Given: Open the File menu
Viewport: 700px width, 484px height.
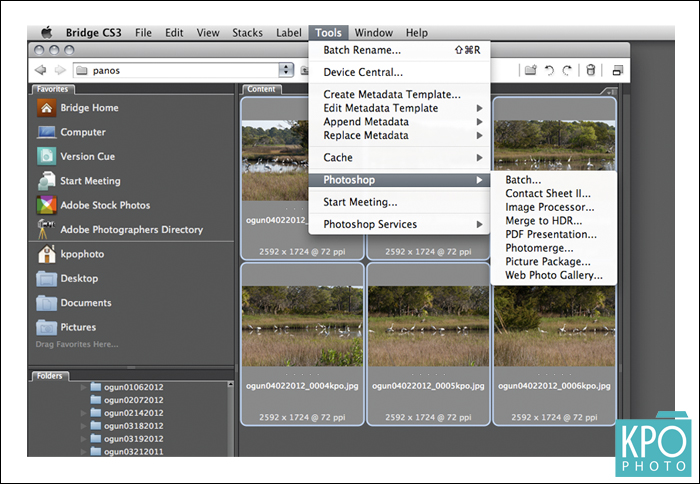Looking at the screenshot, I should 143,33.
